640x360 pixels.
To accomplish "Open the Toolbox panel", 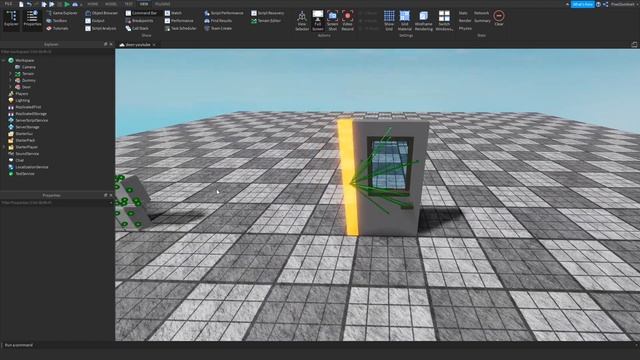I will (57, 21).
